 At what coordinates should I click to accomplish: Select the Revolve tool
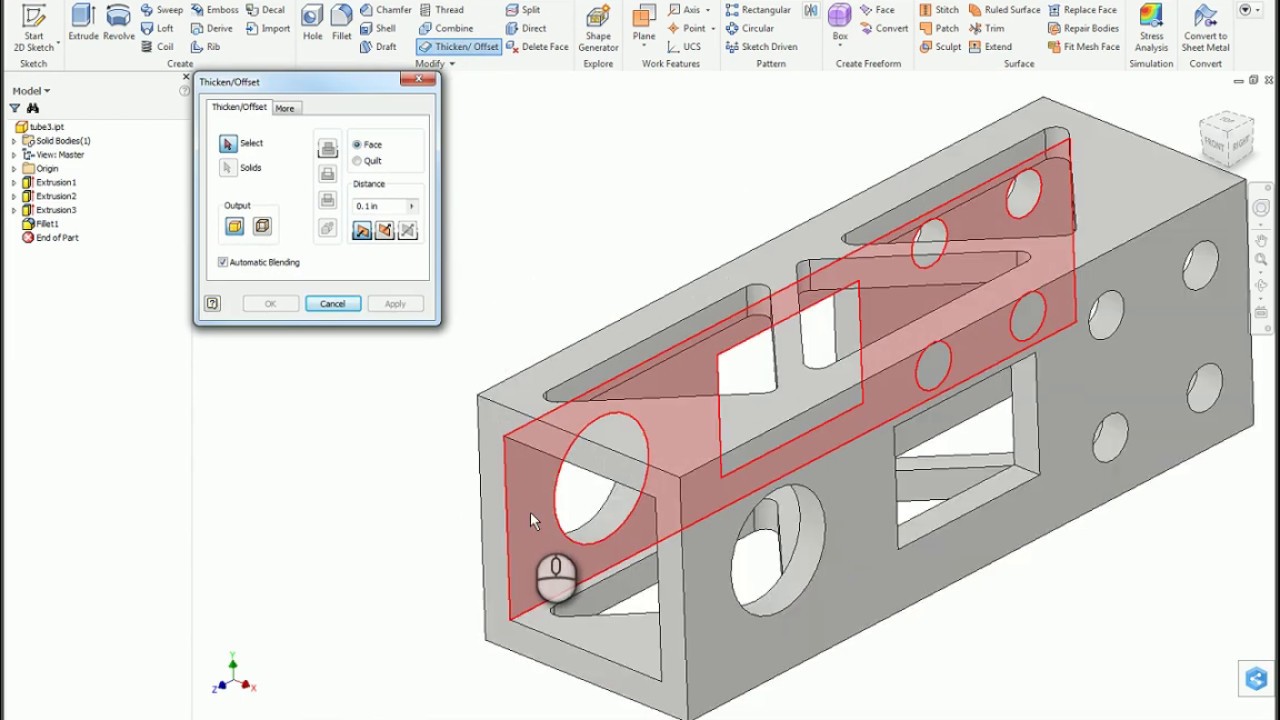click(118, 24)
